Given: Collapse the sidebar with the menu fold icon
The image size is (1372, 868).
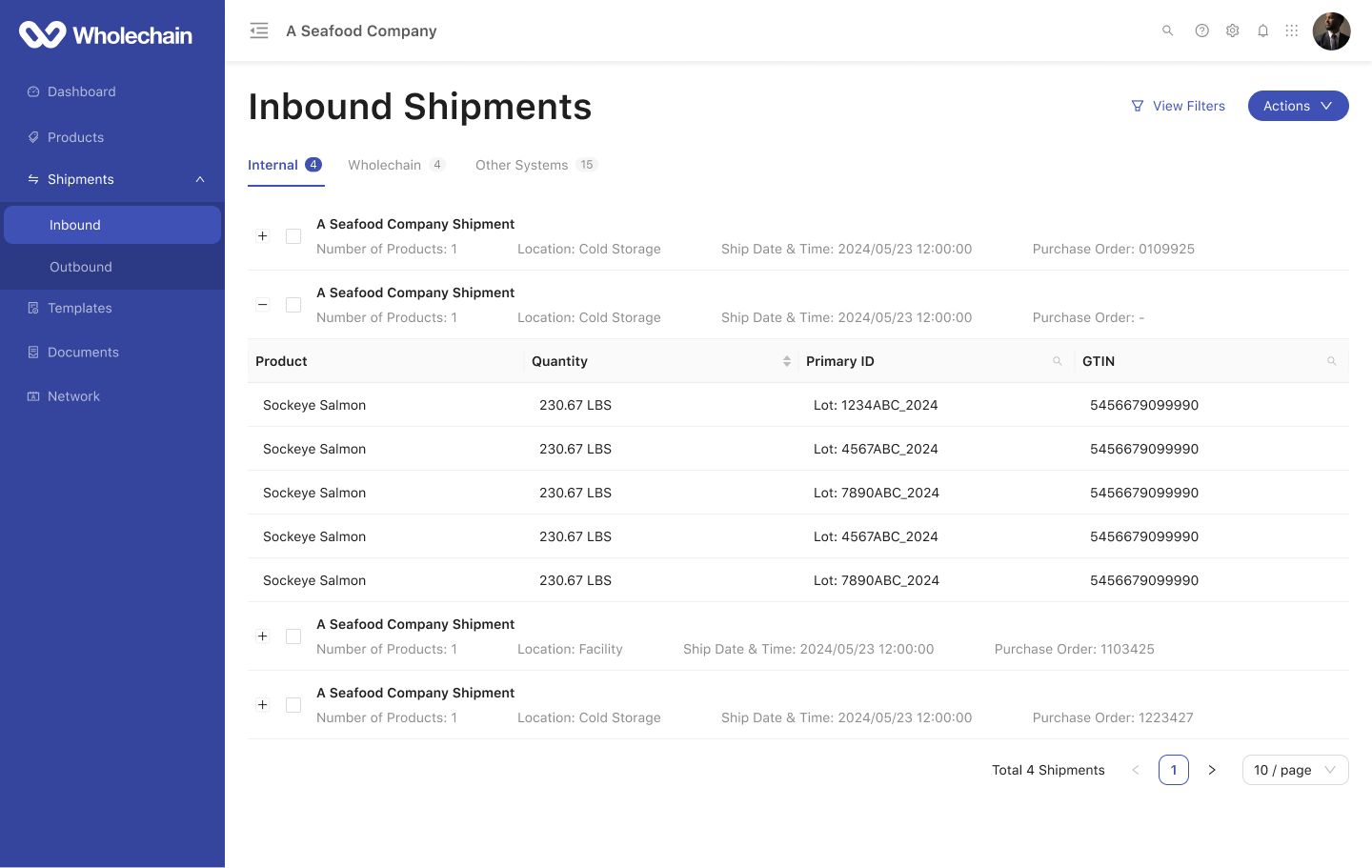Looking at the screenshot, I should (x=259, y=31).
